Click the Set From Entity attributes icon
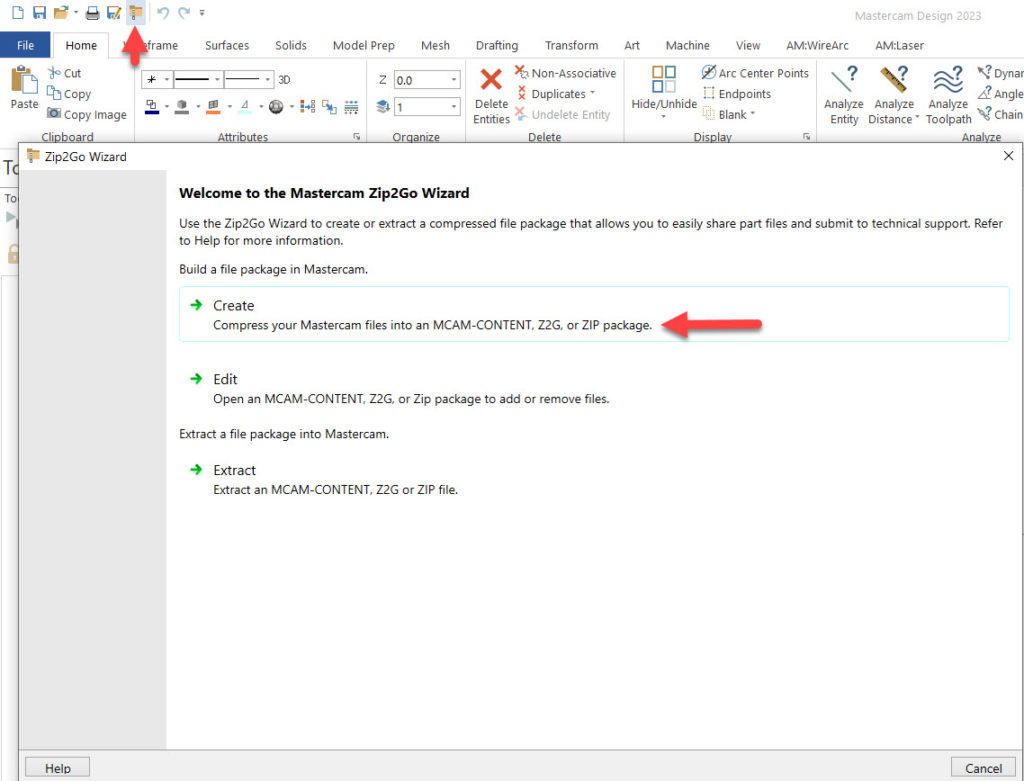Viewport: 1024px width, 781px height. tap(329, 106)
